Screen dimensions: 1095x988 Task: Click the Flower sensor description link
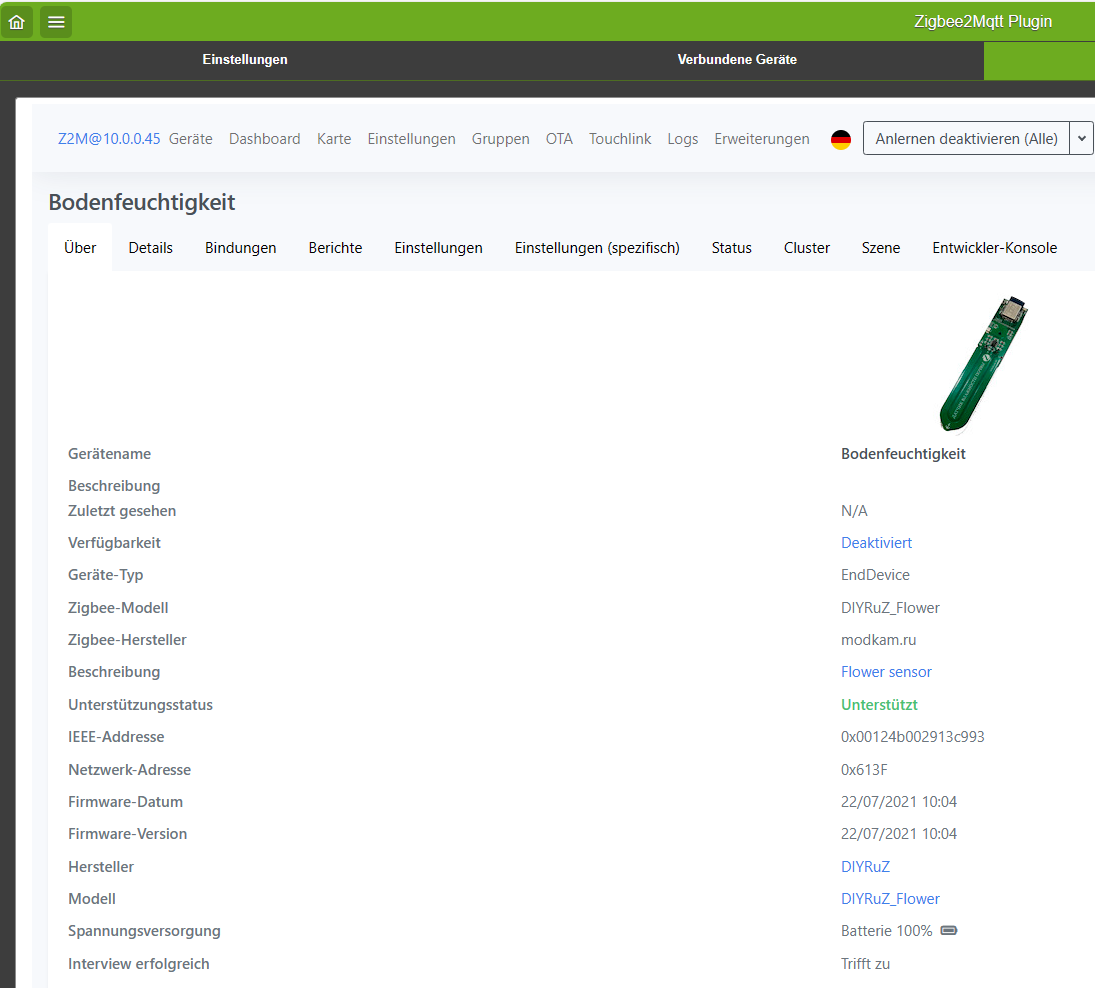point(886,672)
